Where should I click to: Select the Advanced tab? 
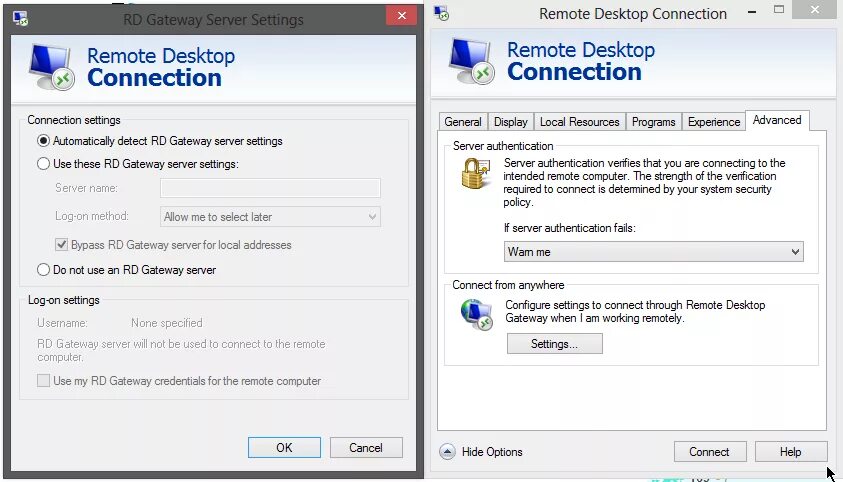(777, 120)
